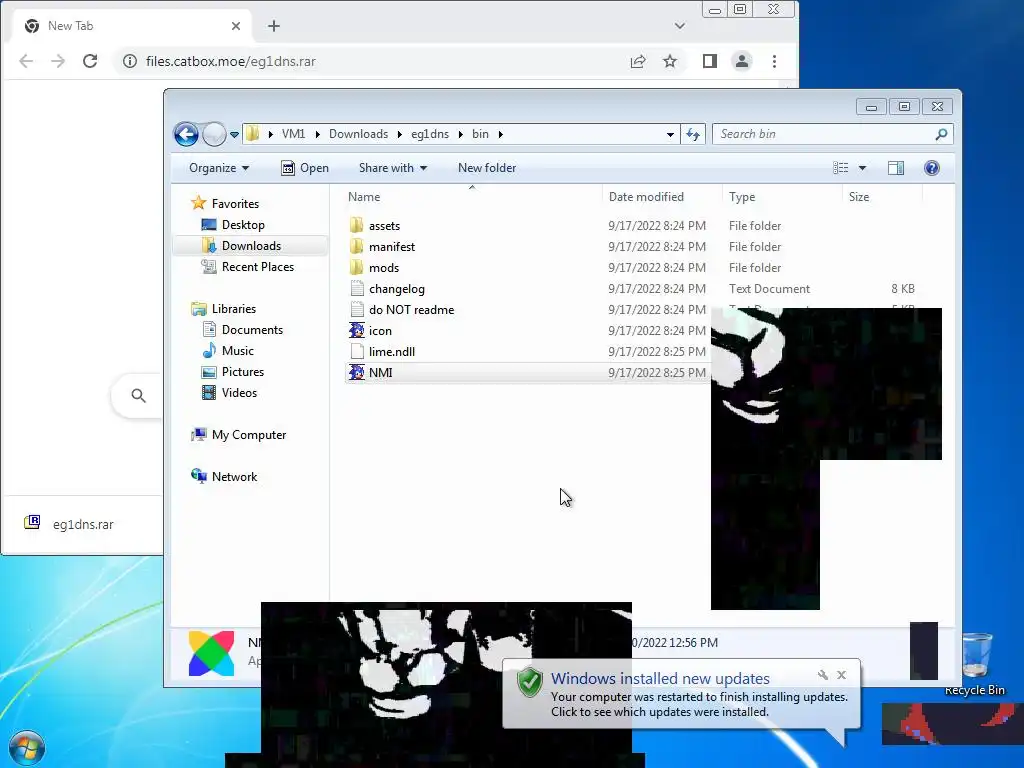Open recent locations dropdown beside navigation arrows
Image resolution: width=1024 pixels, height=768 pixels.
(x=234, y=135)
